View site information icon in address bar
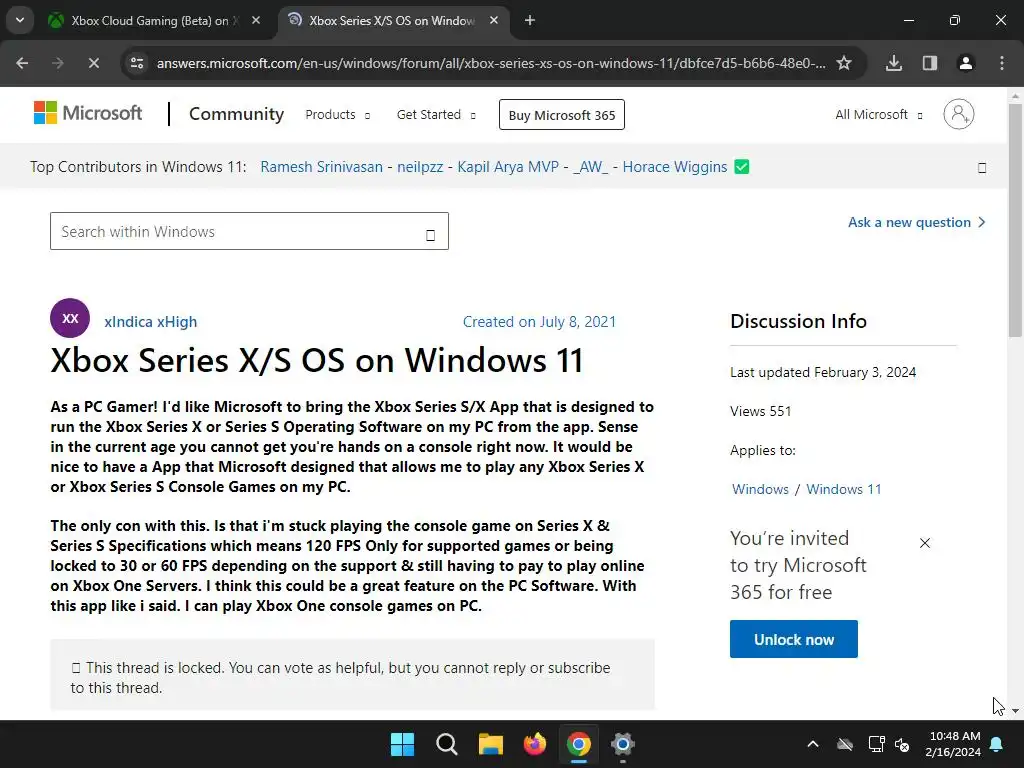Screen dimensions: 1024x768 tap(137, 63)
